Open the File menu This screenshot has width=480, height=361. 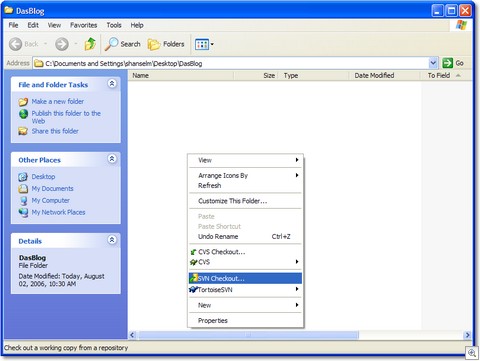click(x=13, y=25)
